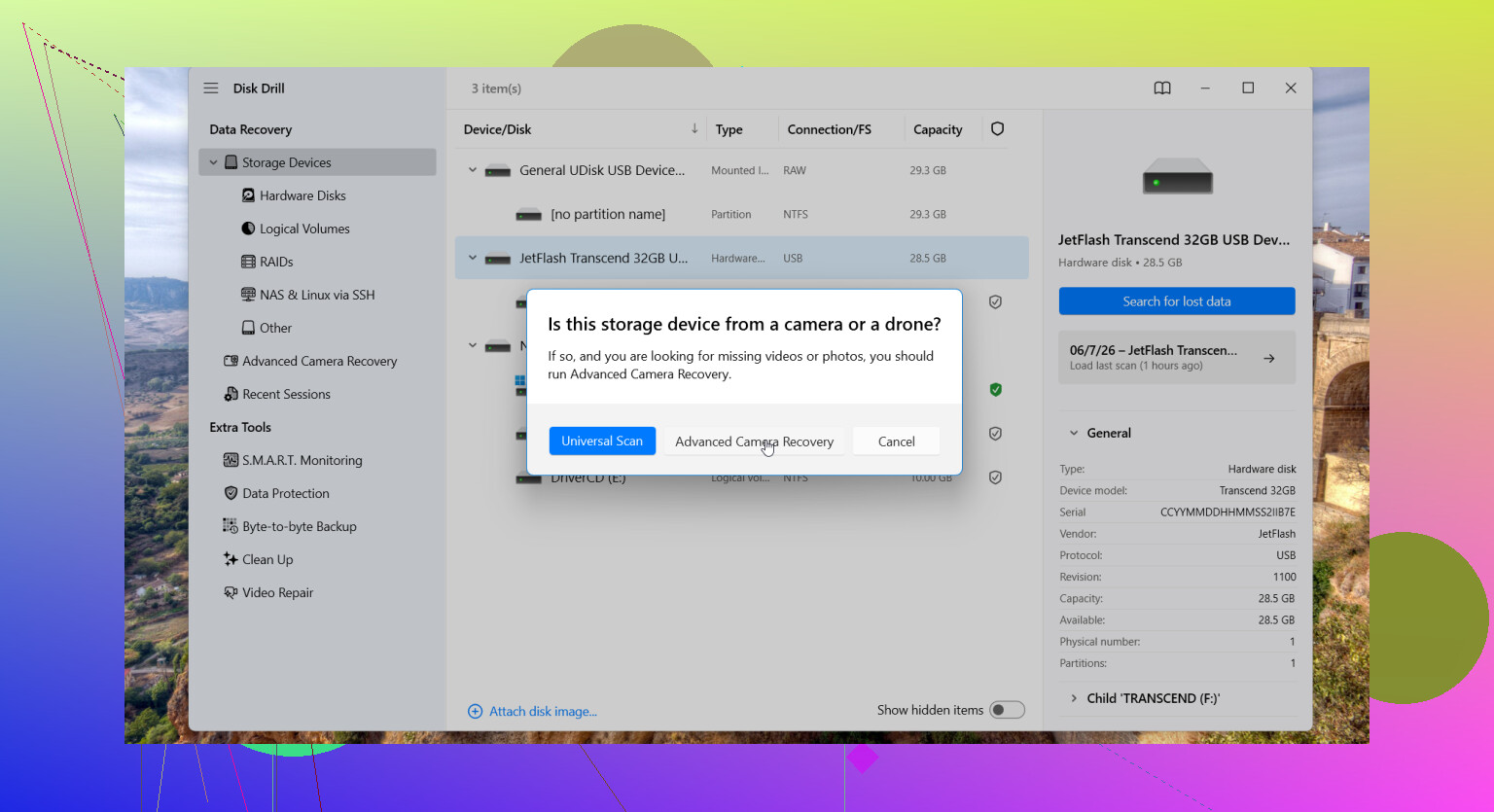Image resolution: width=1494 pixels, height=812 pixels.
Task: Click the RAIDs sidebar icon
Action: pyautogui.click(x=248, y=262)
